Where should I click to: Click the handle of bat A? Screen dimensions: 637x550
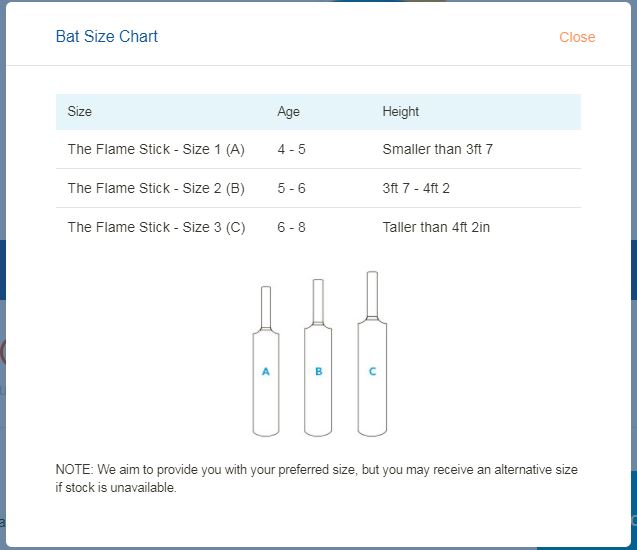(x=266, y=306)
